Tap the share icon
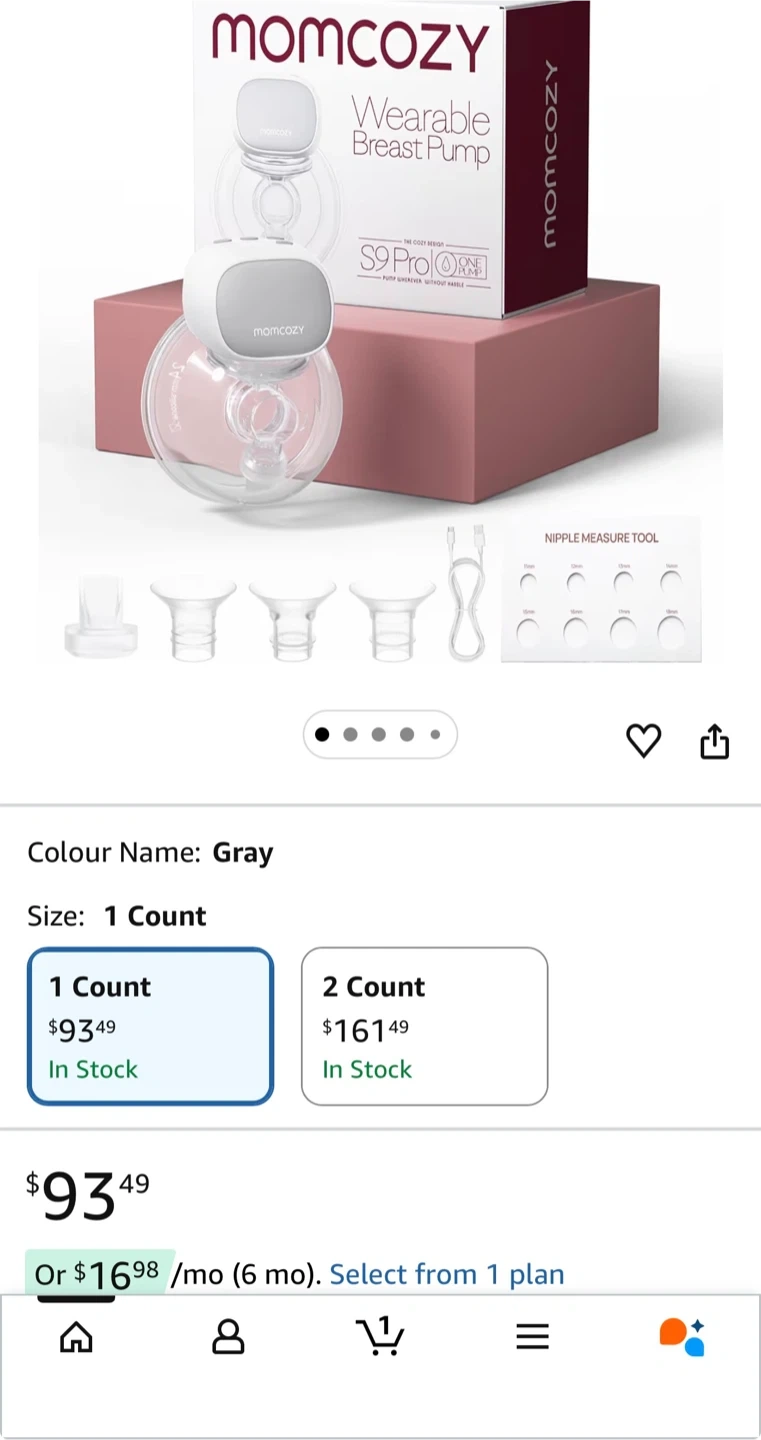Image resolution: width=761 pixels, height=1440 pixels. (x=714, y=741)
